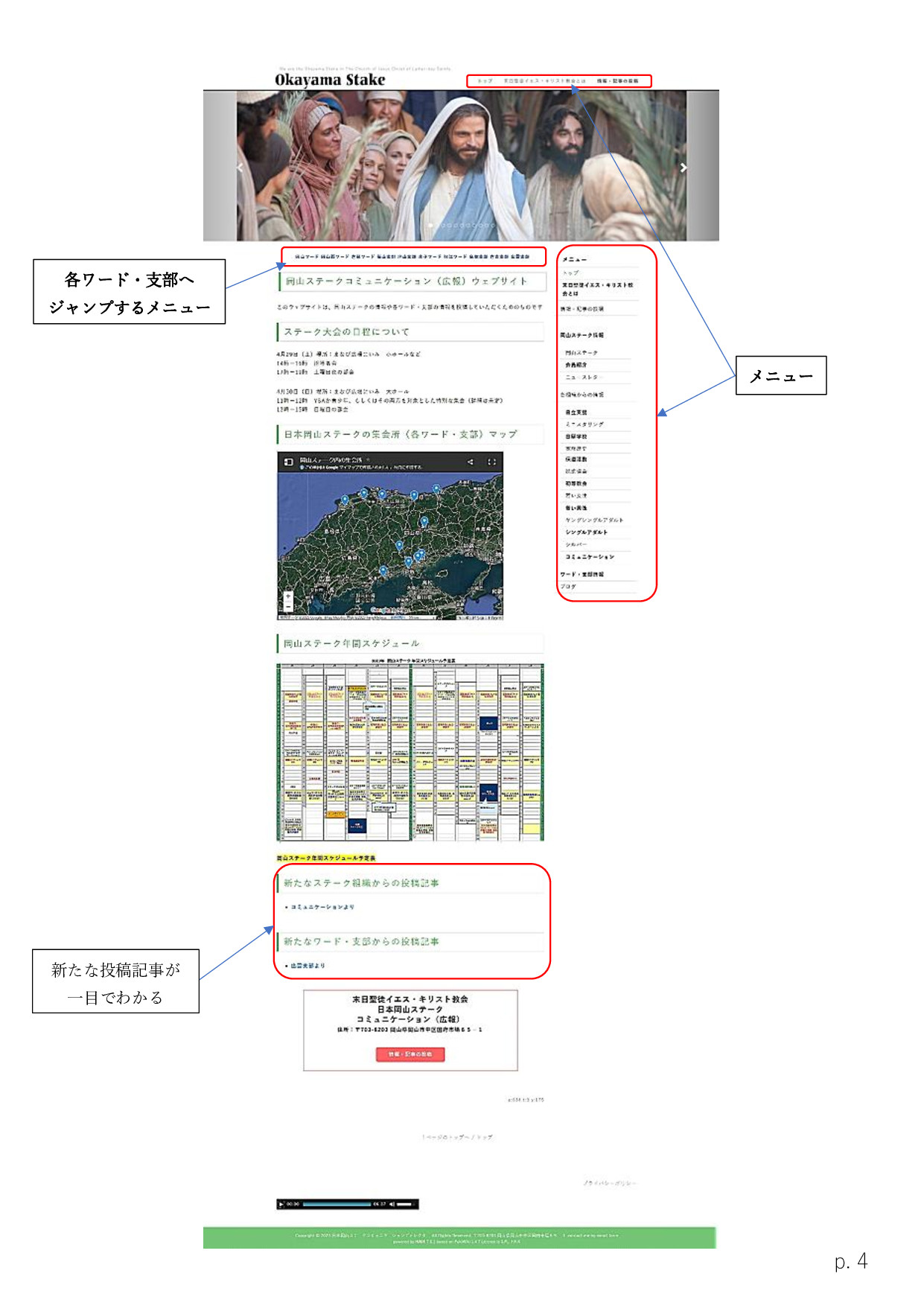The image size is (924, 1306).
Task: Adjust the audio player volume bar
Action: [406, 1204]
